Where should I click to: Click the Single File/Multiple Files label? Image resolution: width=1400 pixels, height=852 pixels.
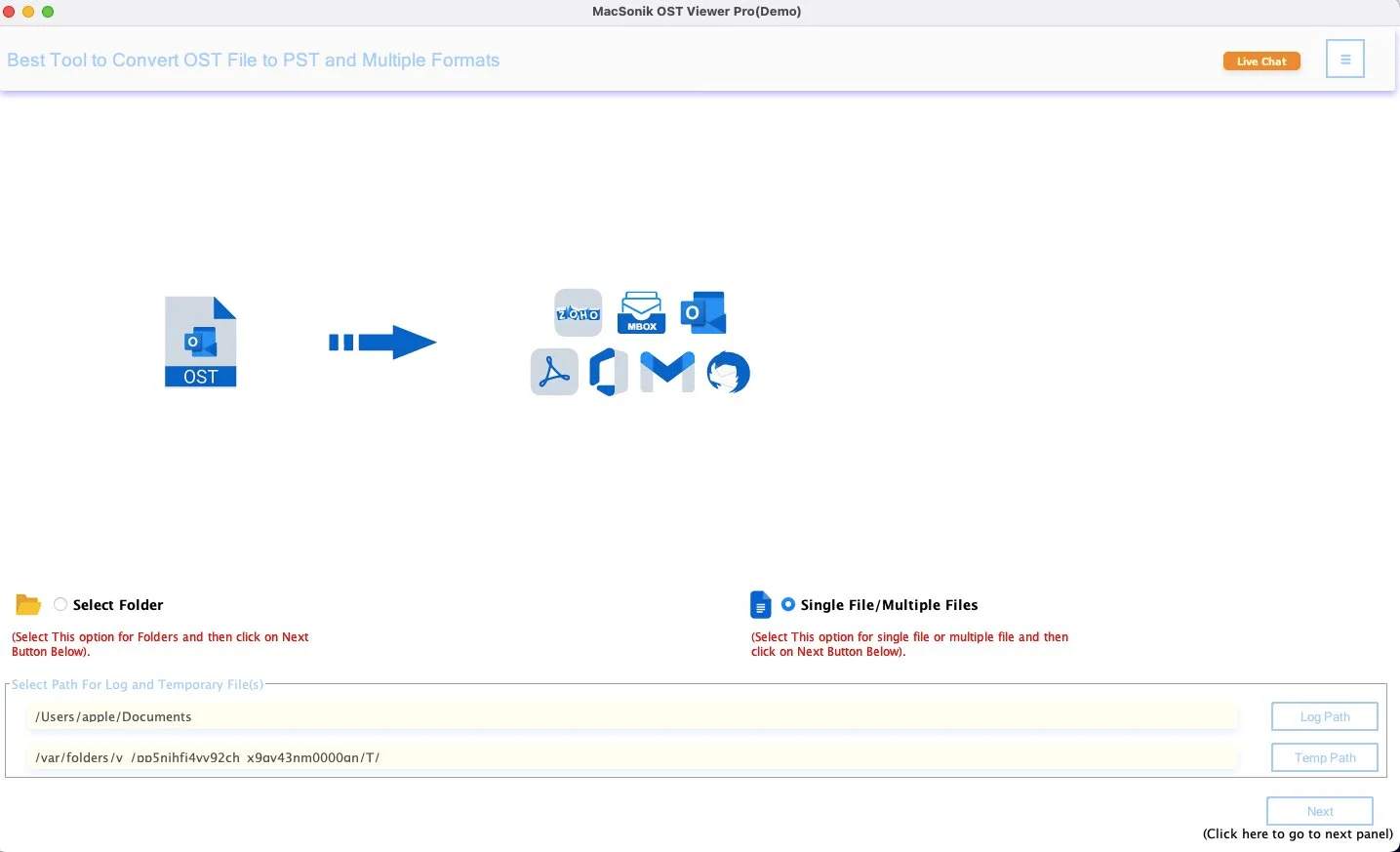click(x=890, y=605)
